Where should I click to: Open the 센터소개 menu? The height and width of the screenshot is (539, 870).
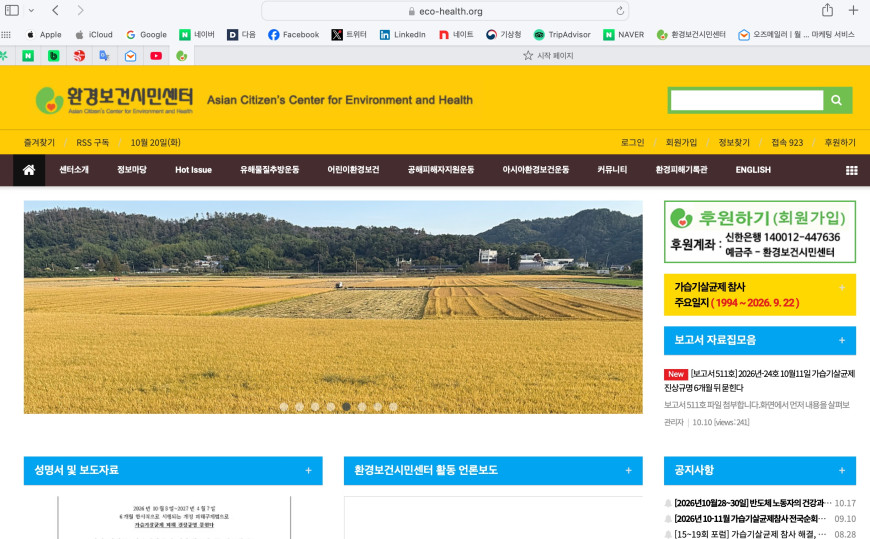74,170
